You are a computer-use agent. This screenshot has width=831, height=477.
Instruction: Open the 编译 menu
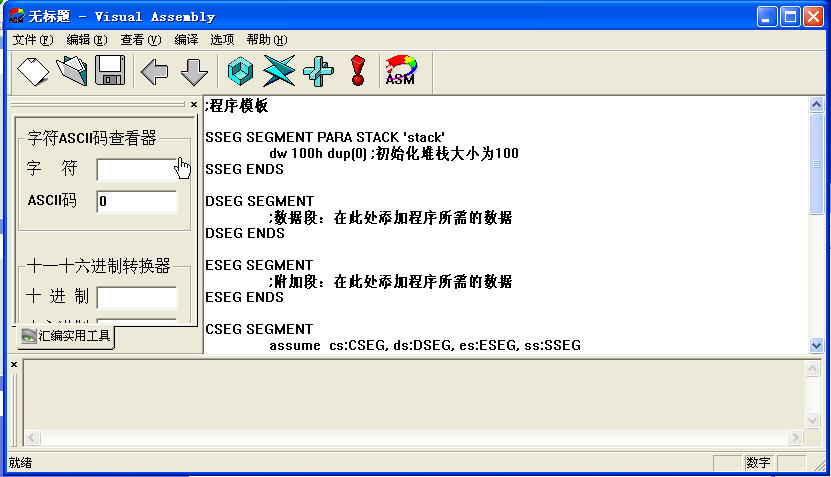point(186,40)
